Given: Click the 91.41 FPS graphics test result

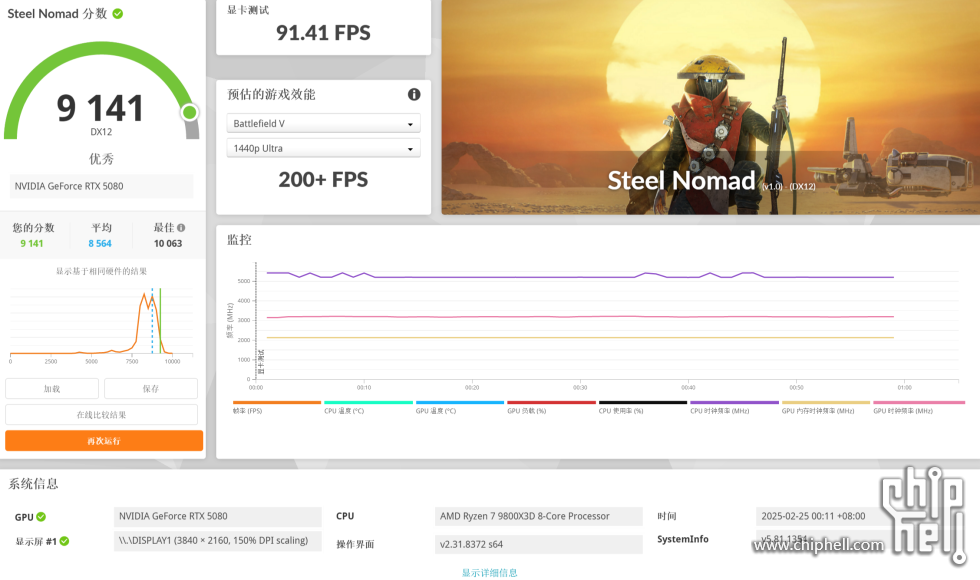Looking at the screenshot, I should [x=323, y=32].
